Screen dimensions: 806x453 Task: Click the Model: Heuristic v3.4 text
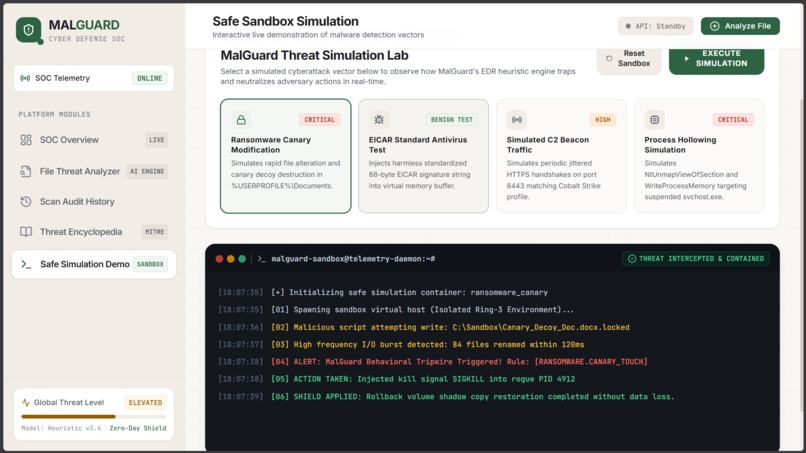pyautogui.click(x=61, y=428)
